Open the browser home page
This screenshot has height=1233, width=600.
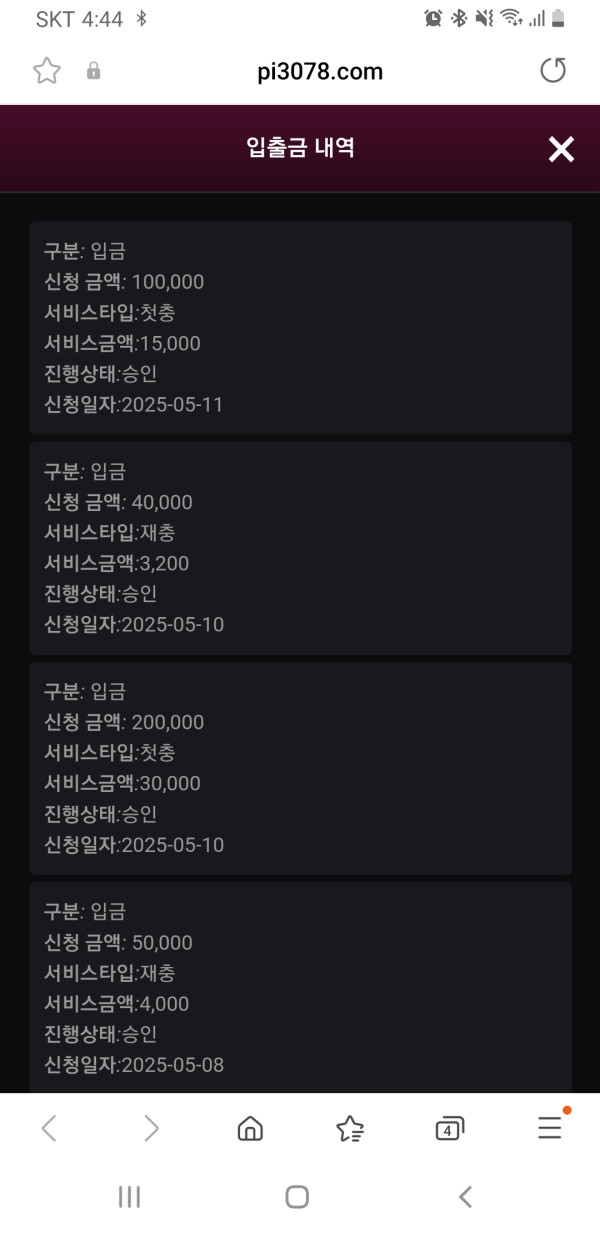click(250, 1129)
